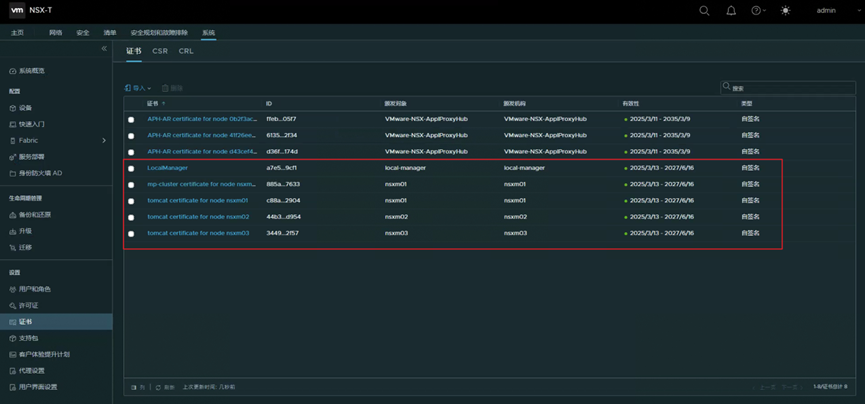Switch to the 网络 top tab
This screenshot has width=865, height=404.
pos(55,33)
